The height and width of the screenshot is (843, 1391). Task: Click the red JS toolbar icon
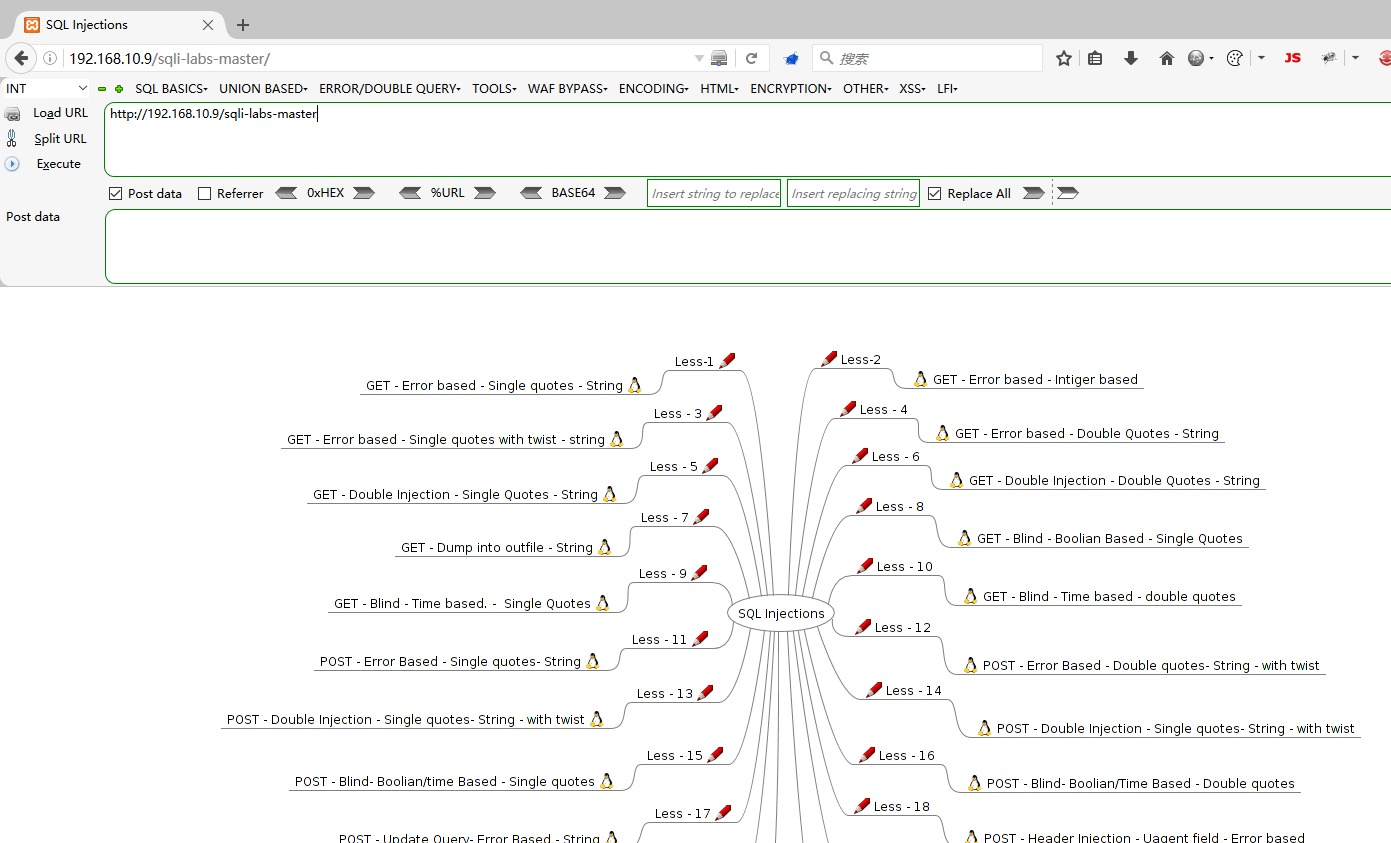tap(1292, 58)
